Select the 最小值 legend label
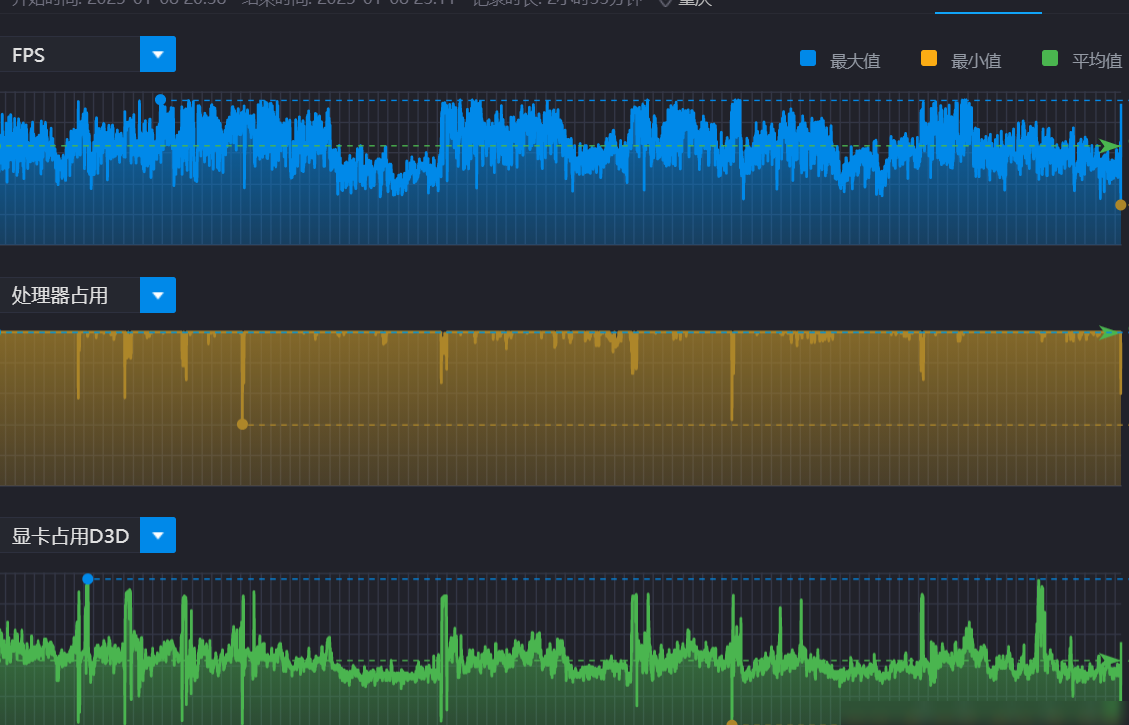 click(x=976, y=61)
